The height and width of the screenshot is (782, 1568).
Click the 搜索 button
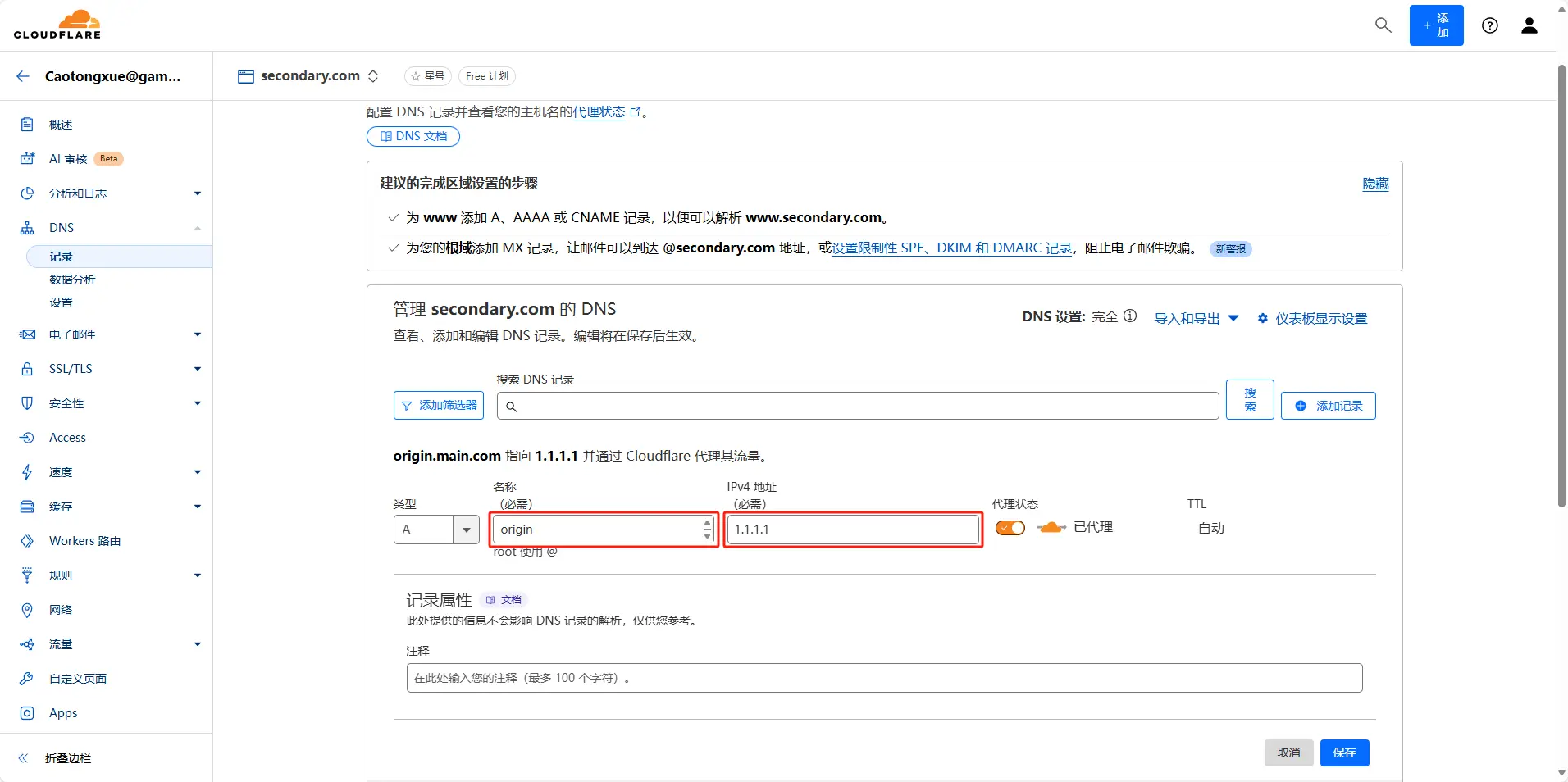1250,399
